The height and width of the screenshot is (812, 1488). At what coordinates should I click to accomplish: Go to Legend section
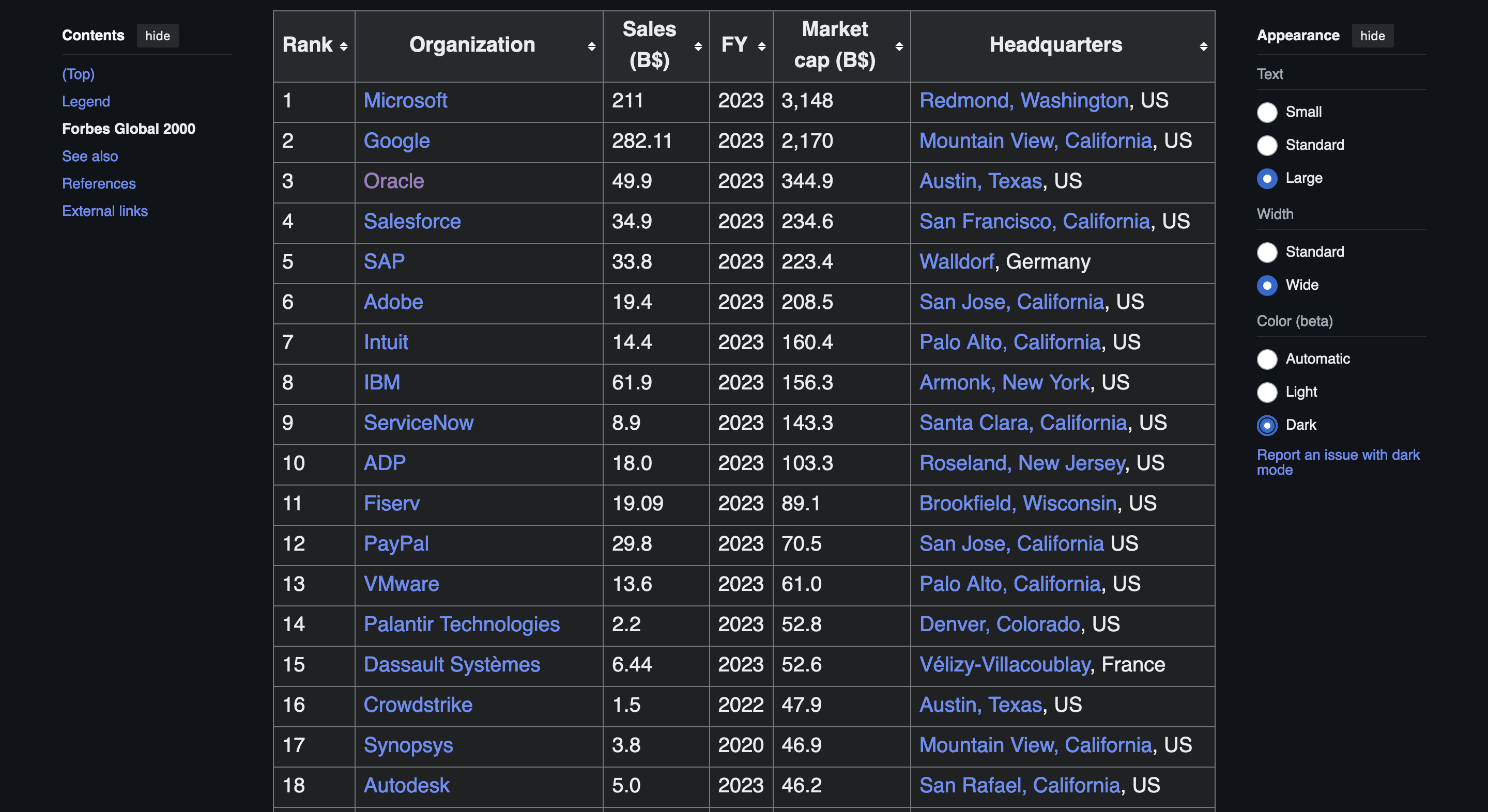86,102
